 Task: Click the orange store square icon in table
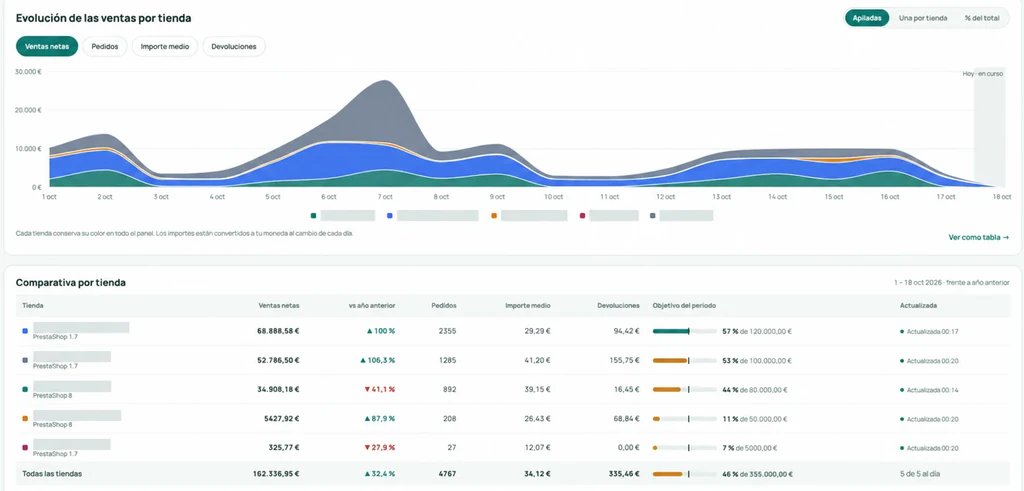pyautogui.click(x=25, y=419)
